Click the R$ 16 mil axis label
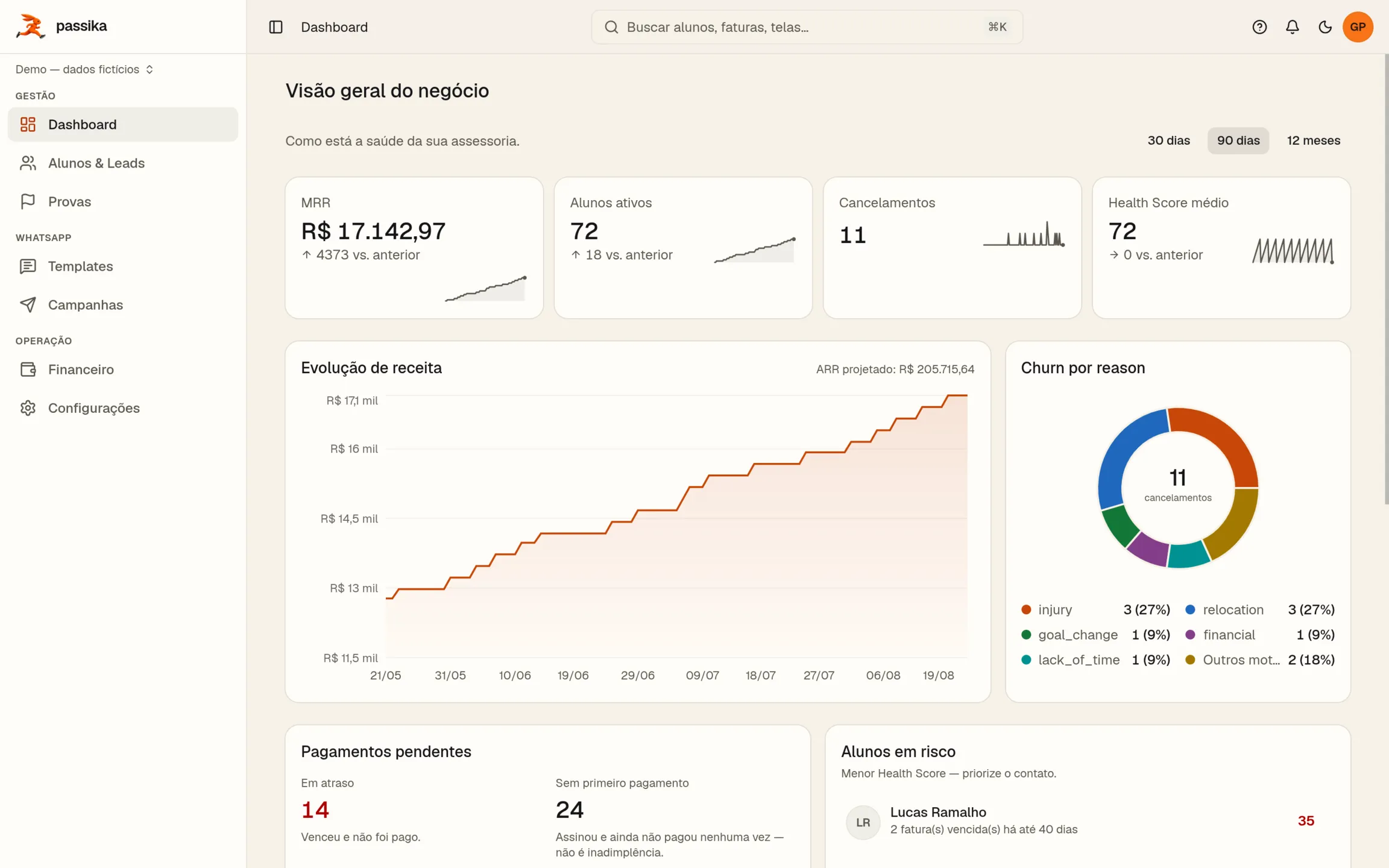The width and height of the screenshot is (1389, 868). [x=354, y=448]
